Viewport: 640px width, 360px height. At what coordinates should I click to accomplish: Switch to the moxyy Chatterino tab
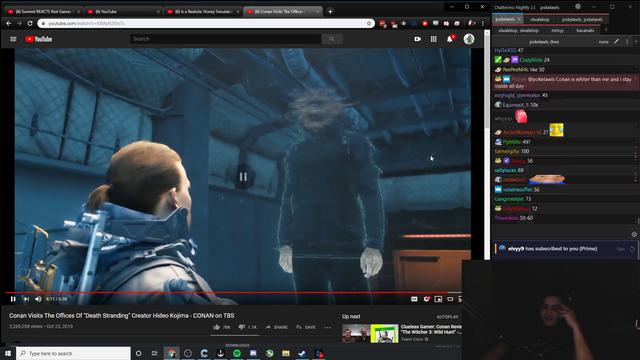557,30
